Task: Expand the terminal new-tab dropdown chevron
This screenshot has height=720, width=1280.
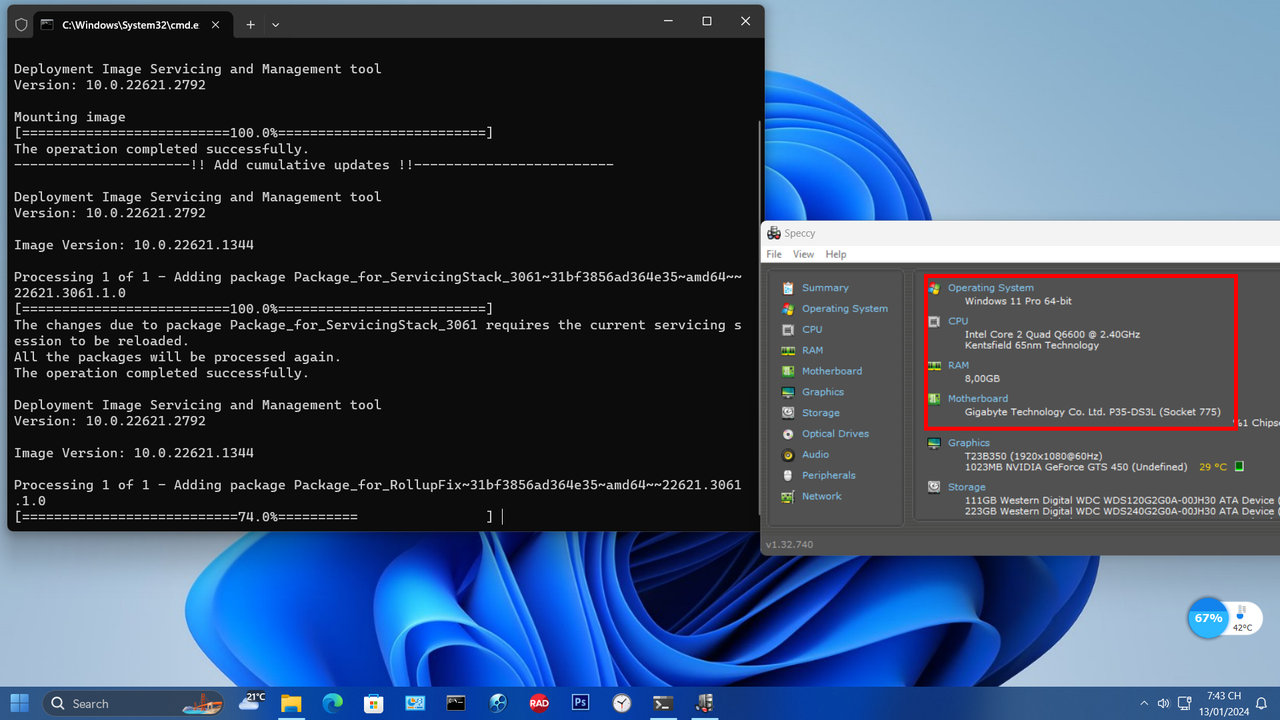Action: (276, 24)
